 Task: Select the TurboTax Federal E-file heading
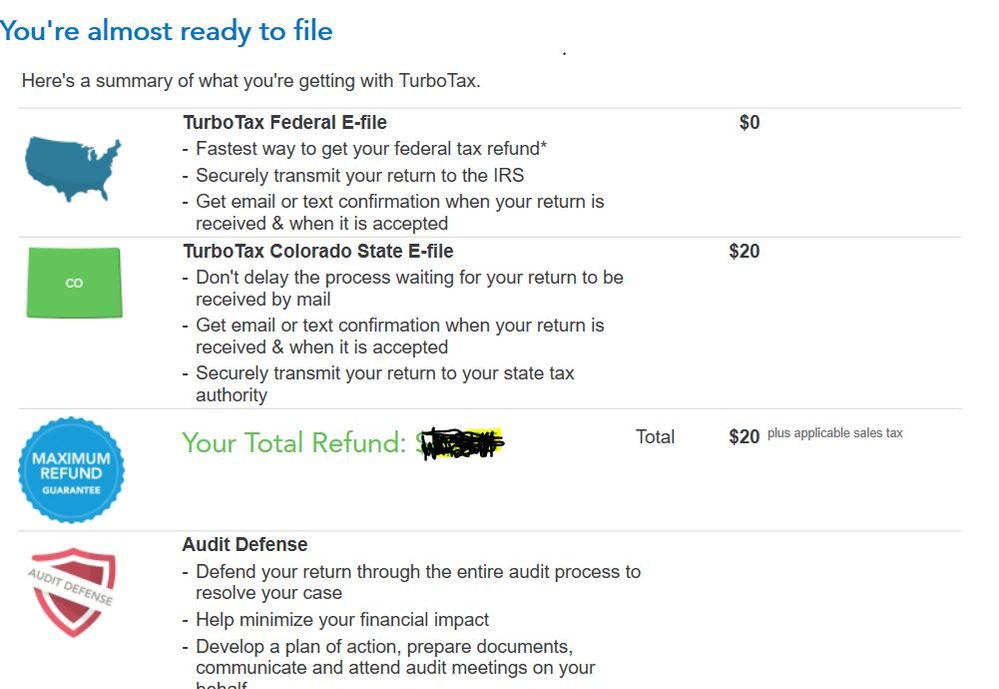coord(285,122)
